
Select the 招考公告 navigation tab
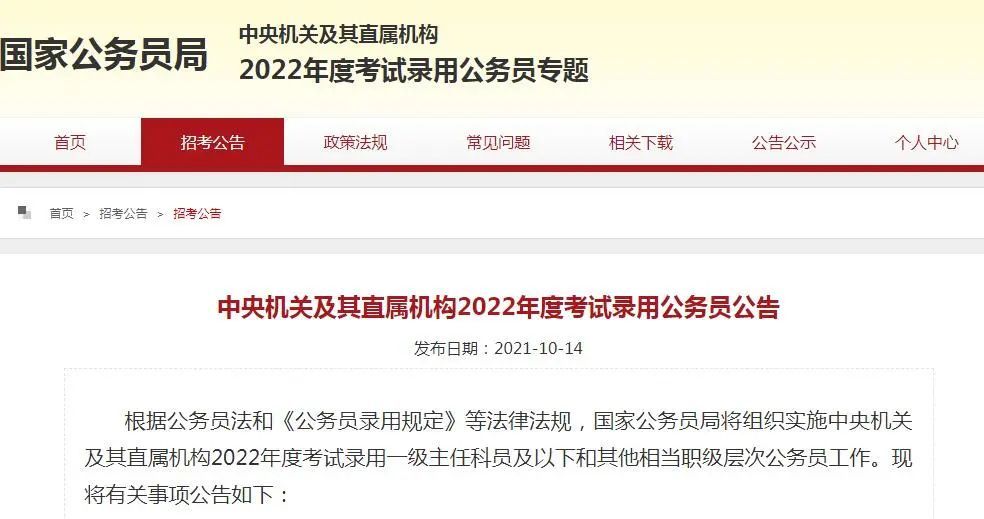coord(212,142)
